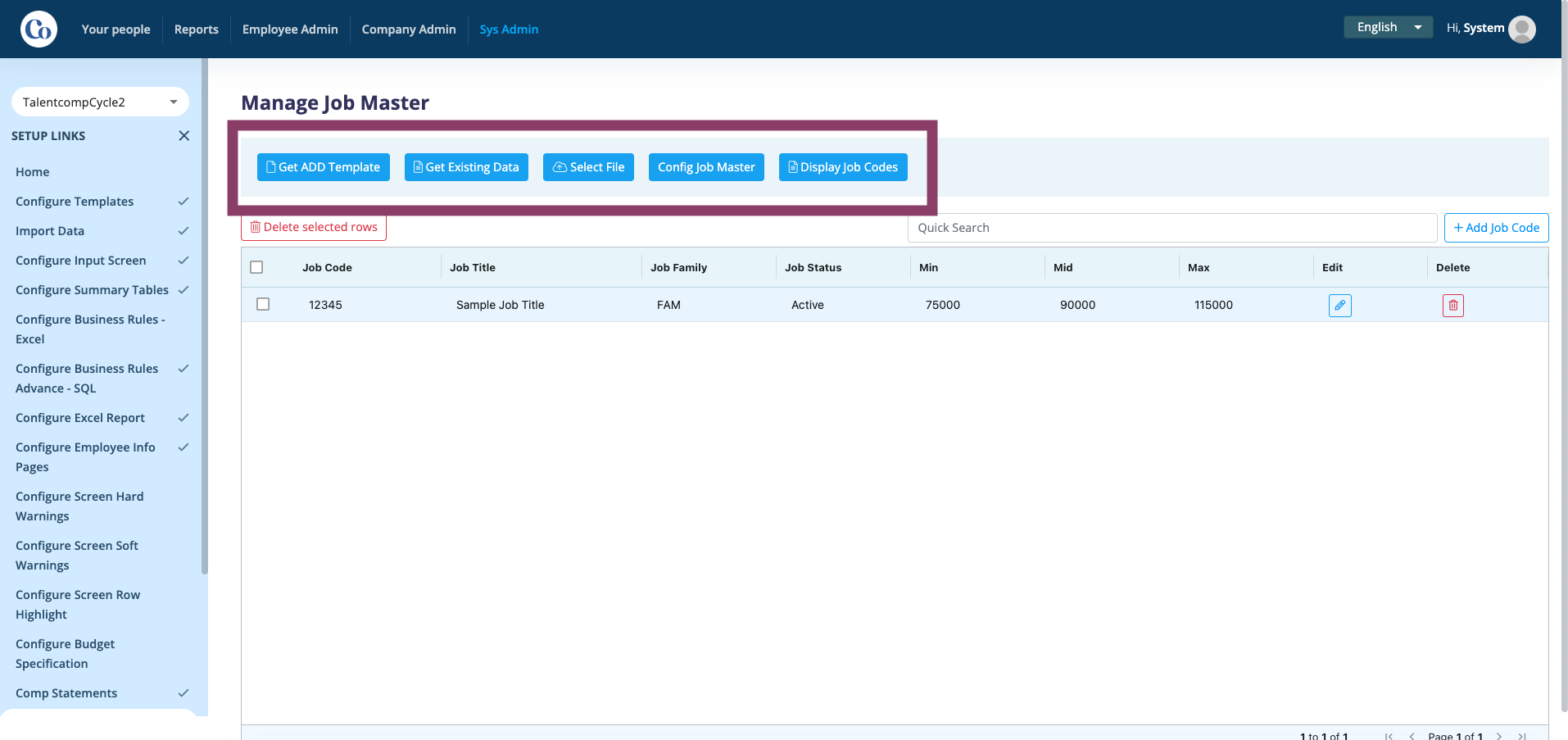The image size is (1568, 740).
Task: Jump to last page pagination icon
Action: point(1522,736)
